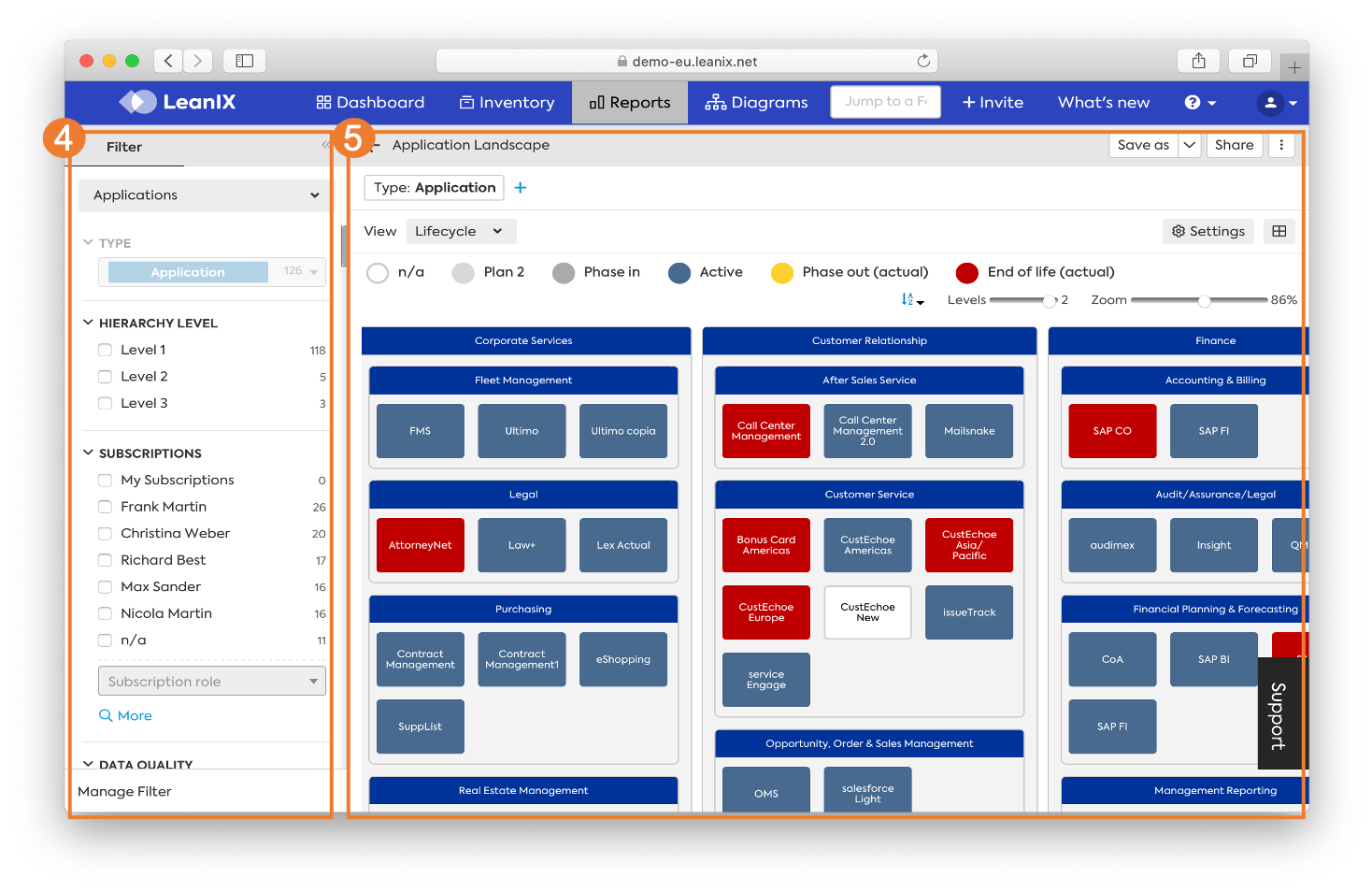Click the Phase out yellow legend swatch
This screenshot has height=892, width=1372.
[782, 273]
